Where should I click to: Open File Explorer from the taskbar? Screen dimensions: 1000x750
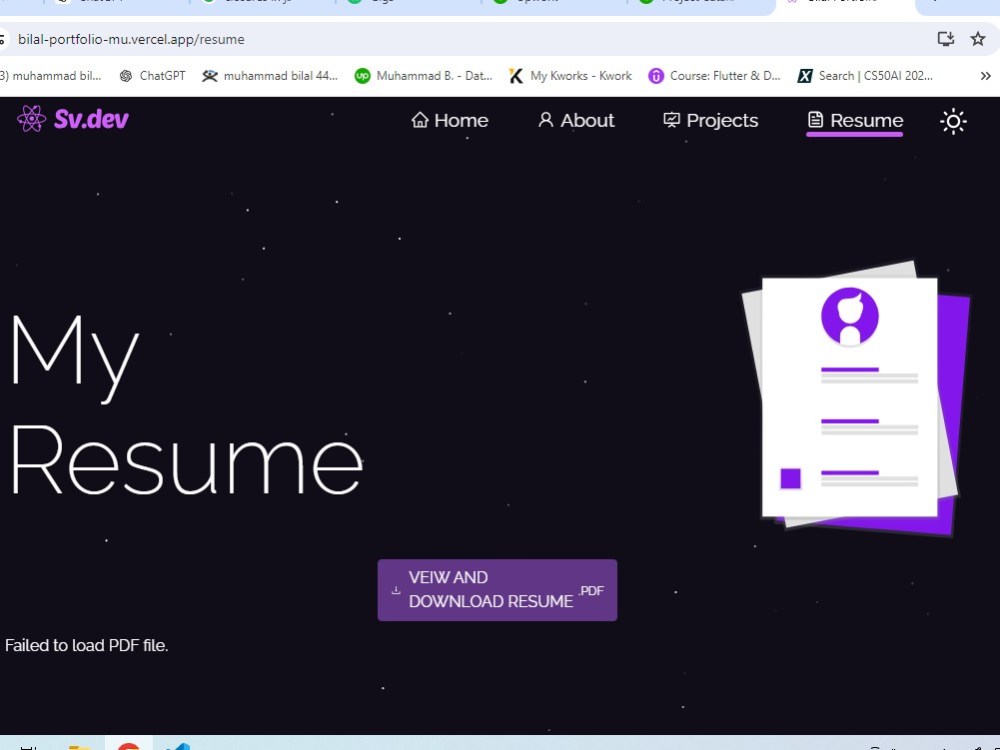point(80,747)
